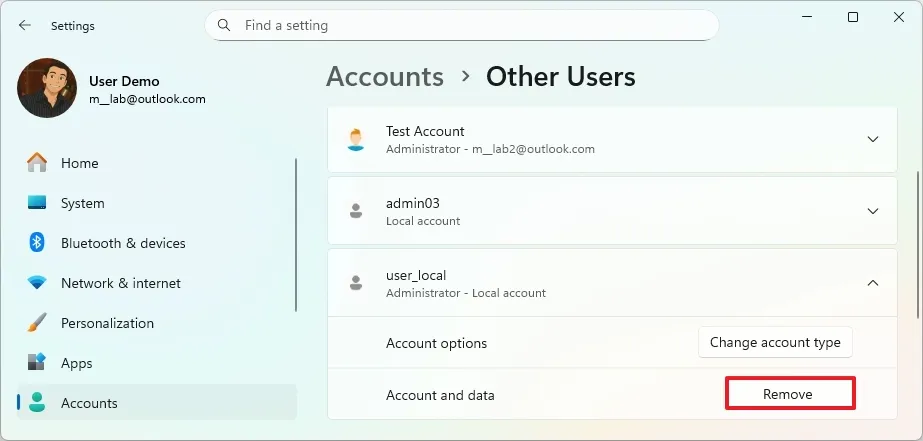Remove the user_local account
Screen dimensions: 923x441
[x=788, y=394]
